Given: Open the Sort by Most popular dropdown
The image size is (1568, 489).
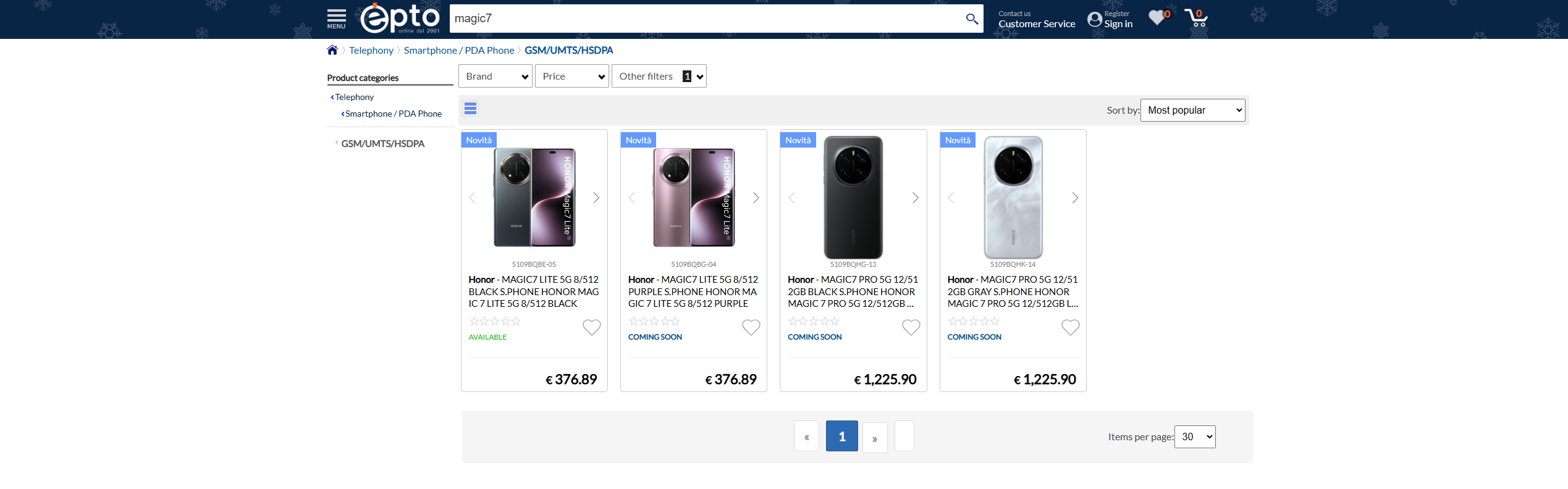Looking at the screenshot, I should (x=1192, y=110).
